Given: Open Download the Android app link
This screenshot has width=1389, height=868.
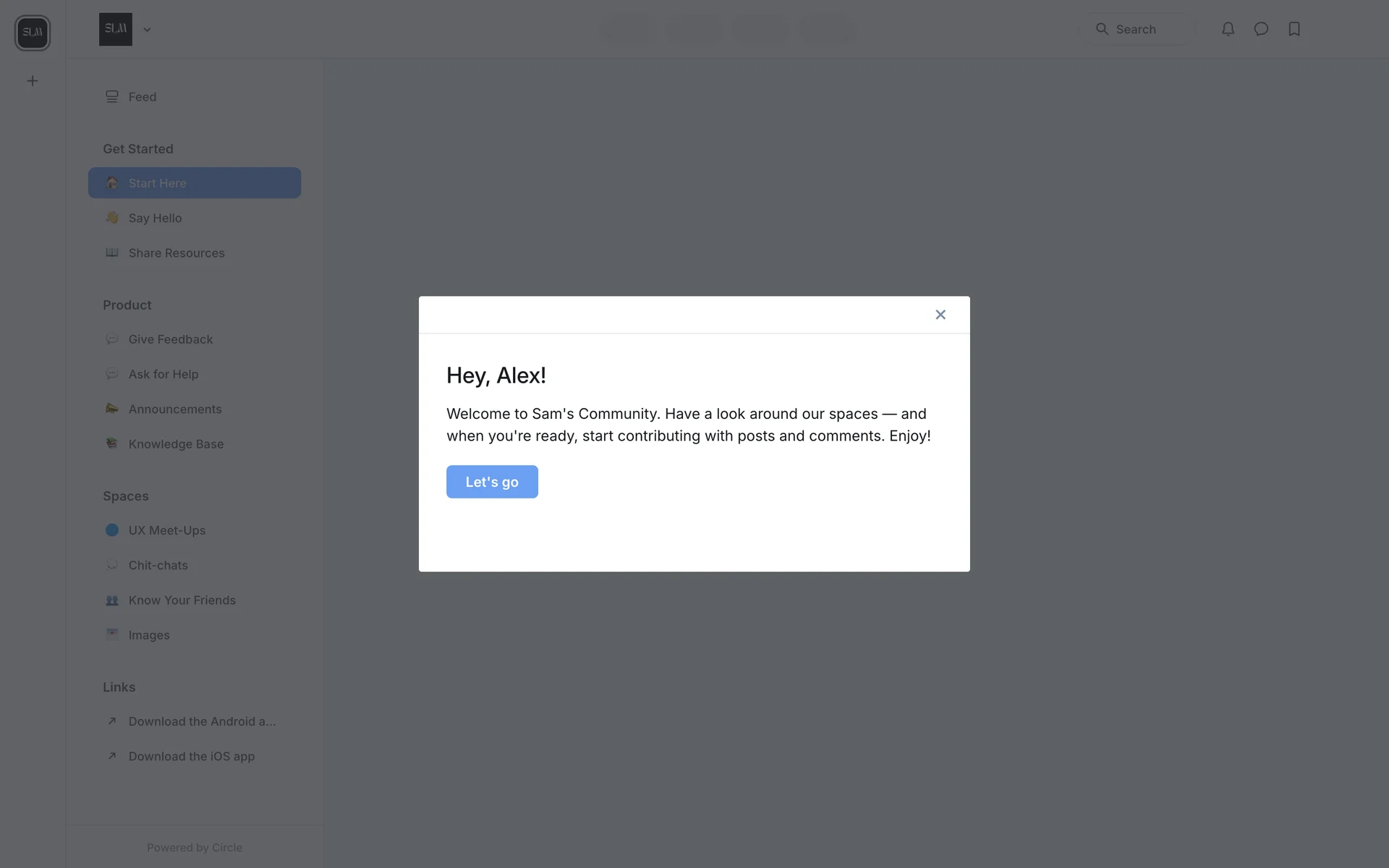Looking at the screenshot, I should (202, 721).
